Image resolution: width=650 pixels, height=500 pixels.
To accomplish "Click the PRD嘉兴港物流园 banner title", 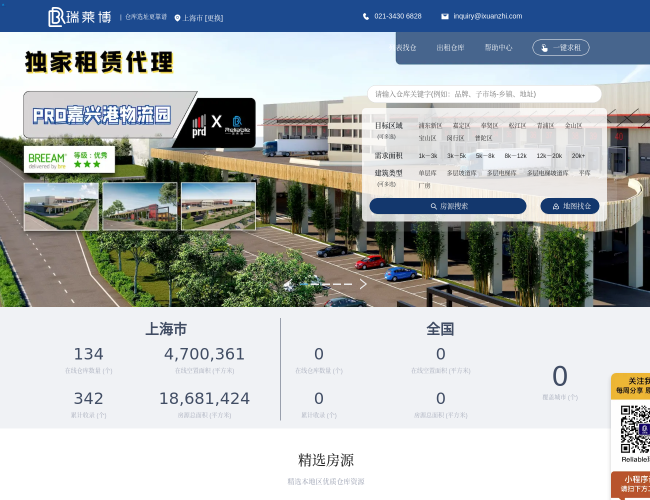I will pos(102,115).
